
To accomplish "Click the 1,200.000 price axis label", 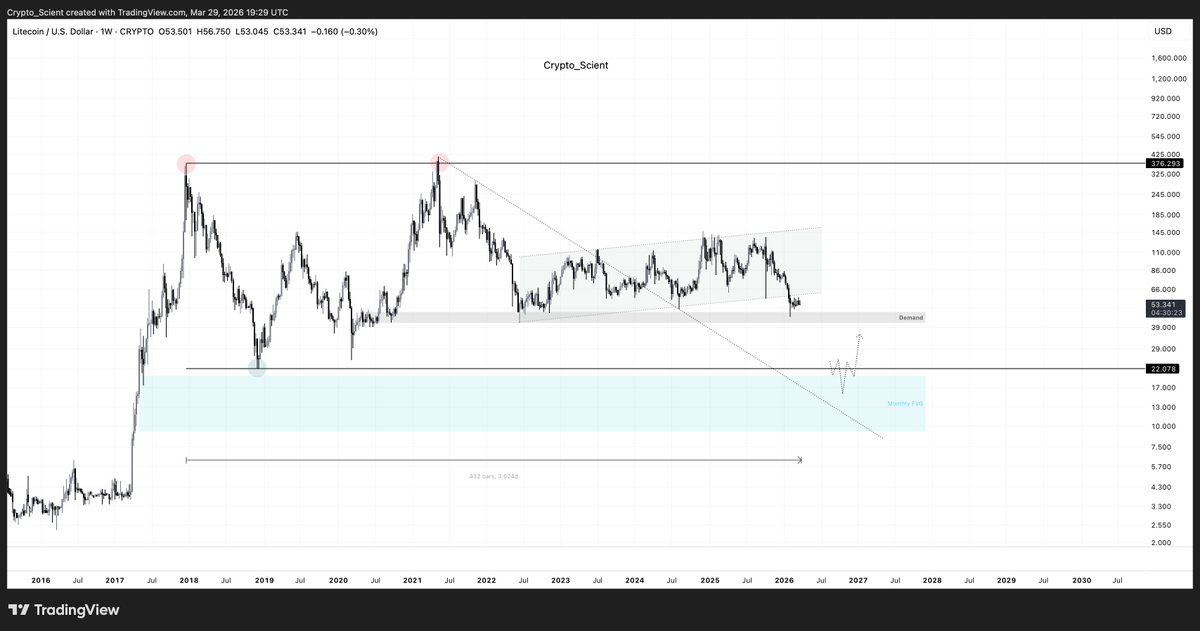I will point(1168,78).
